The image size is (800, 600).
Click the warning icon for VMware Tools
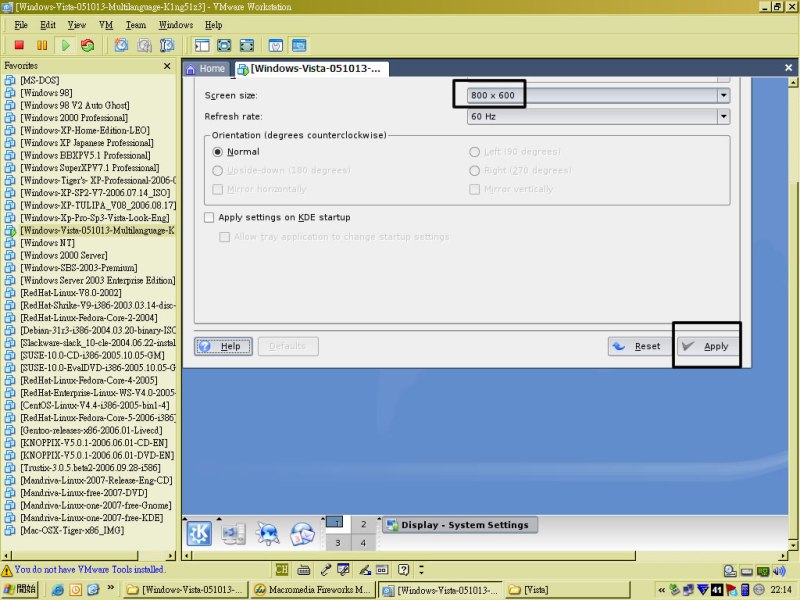(x=7, y=570)
